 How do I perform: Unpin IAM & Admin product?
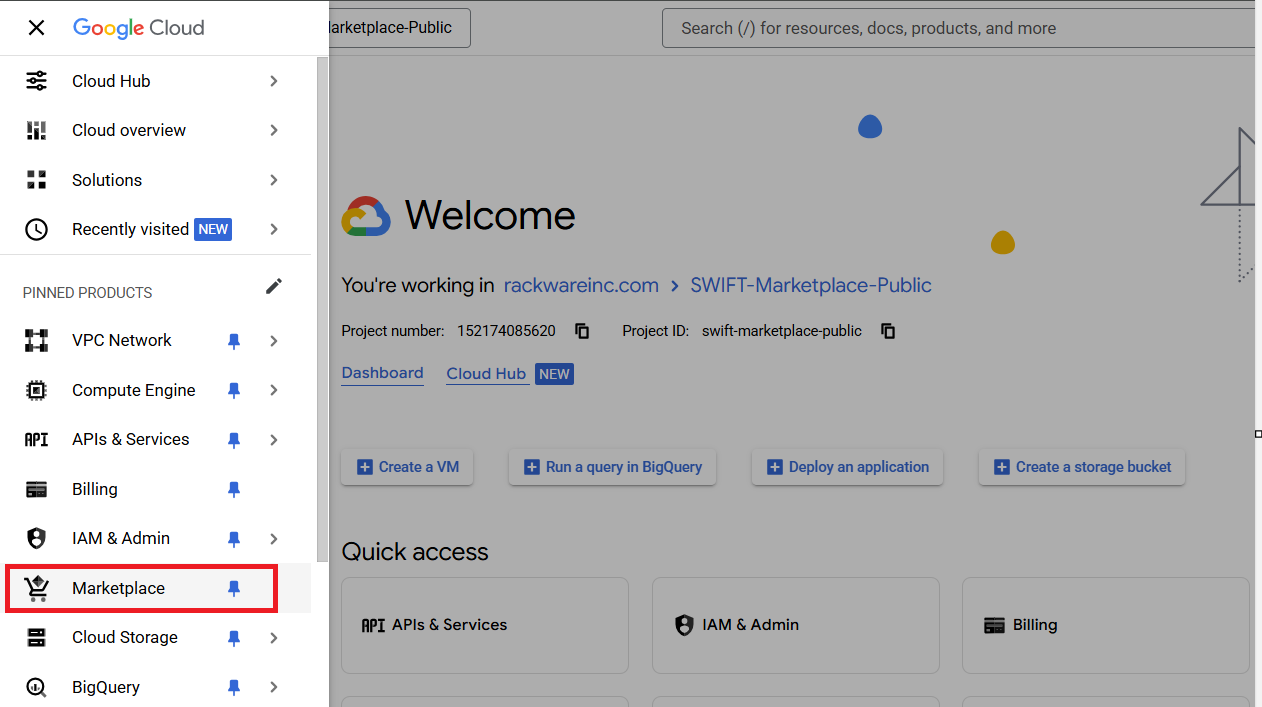pyautogui.click(x=234, y=539)
